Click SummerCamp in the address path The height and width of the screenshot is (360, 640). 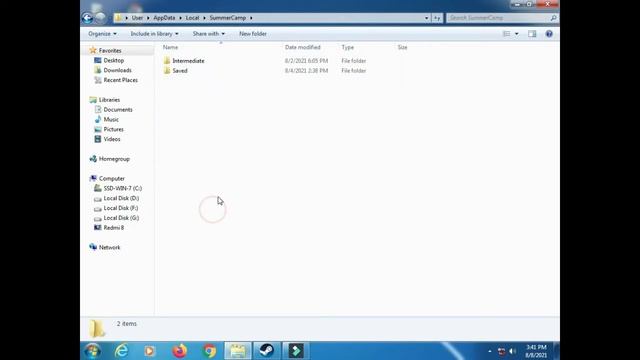228,18
